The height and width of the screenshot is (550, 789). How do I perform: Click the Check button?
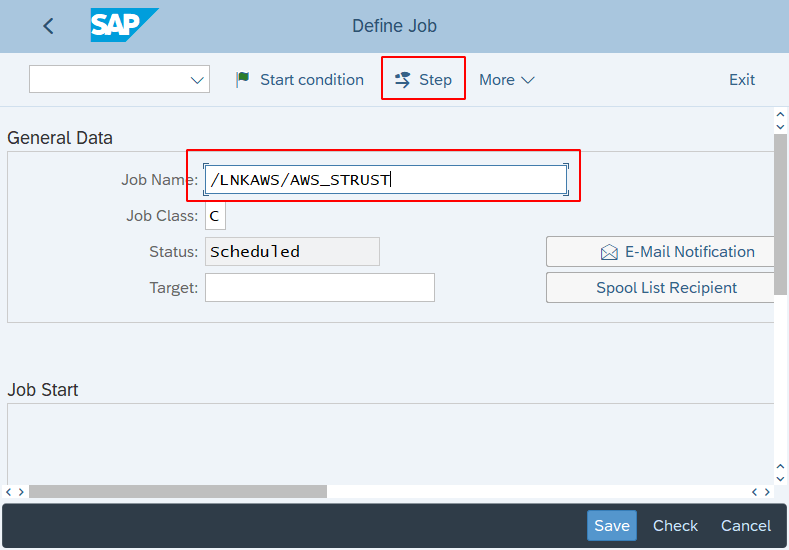675,526
